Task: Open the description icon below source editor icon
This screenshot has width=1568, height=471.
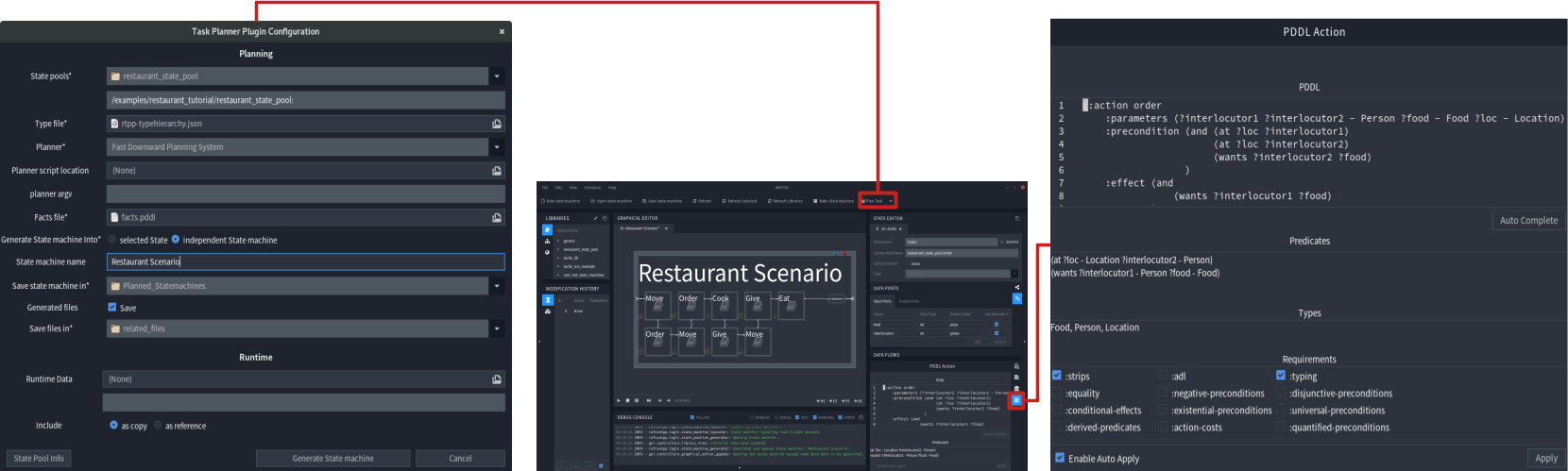Action: click(x=1016, y=378)
